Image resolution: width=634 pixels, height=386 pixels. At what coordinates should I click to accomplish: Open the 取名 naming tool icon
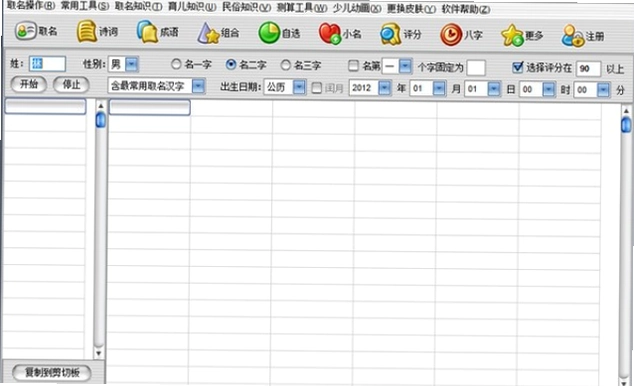[25, 31]
